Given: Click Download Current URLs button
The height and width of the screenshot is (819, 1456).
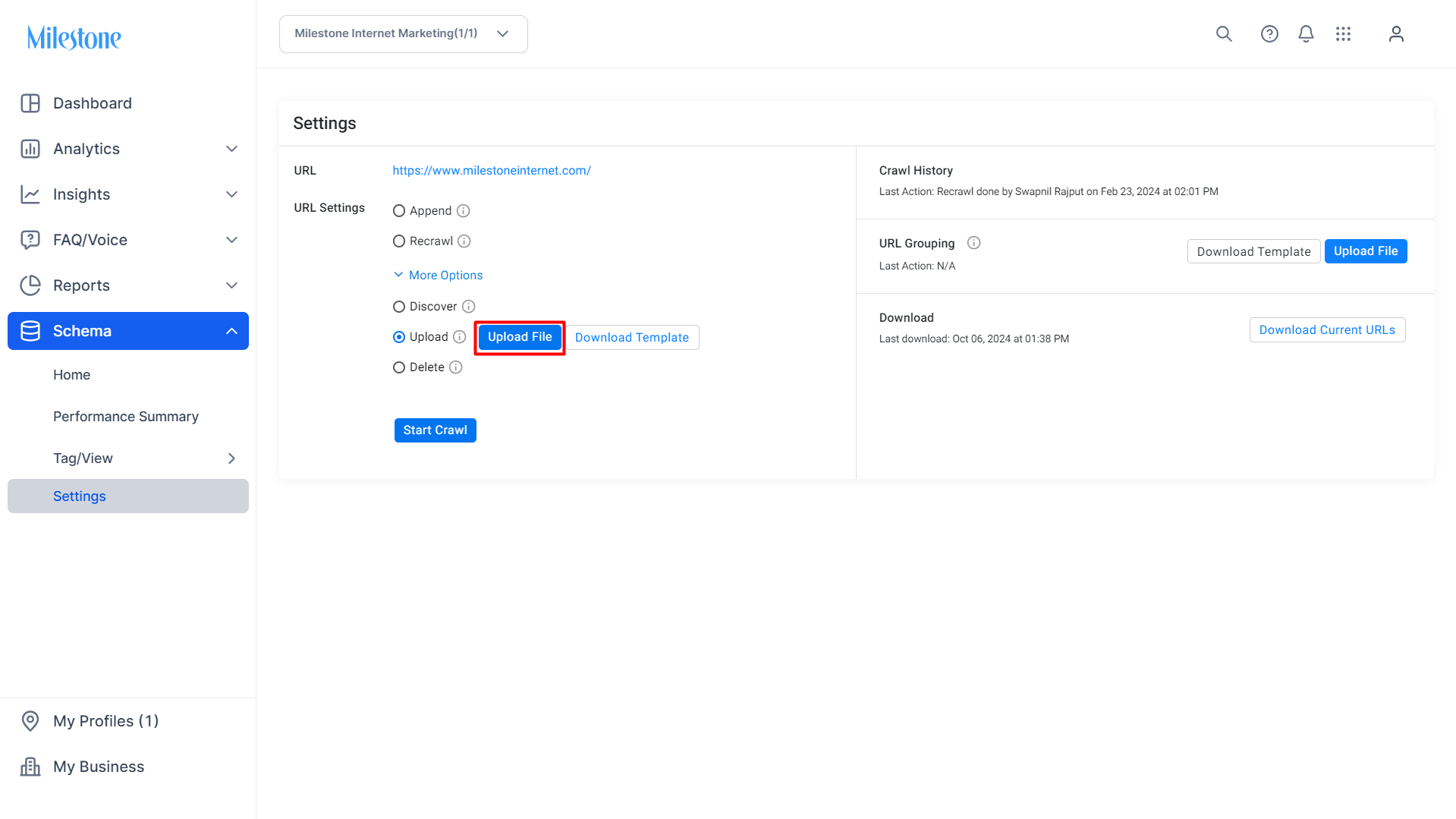Looking at the screenshot, I should click(1328, 330).
